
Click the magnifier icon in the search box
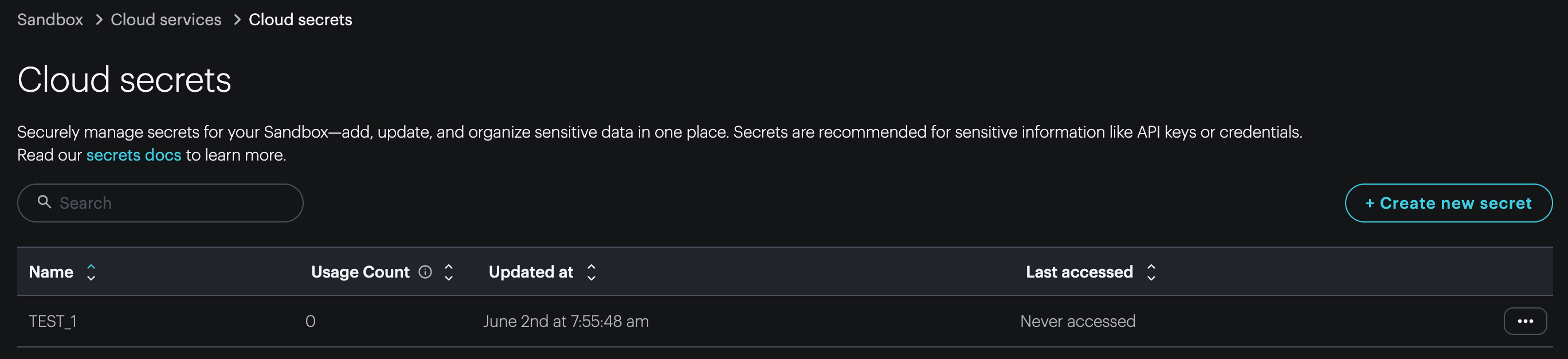click(x=45, y=202)
